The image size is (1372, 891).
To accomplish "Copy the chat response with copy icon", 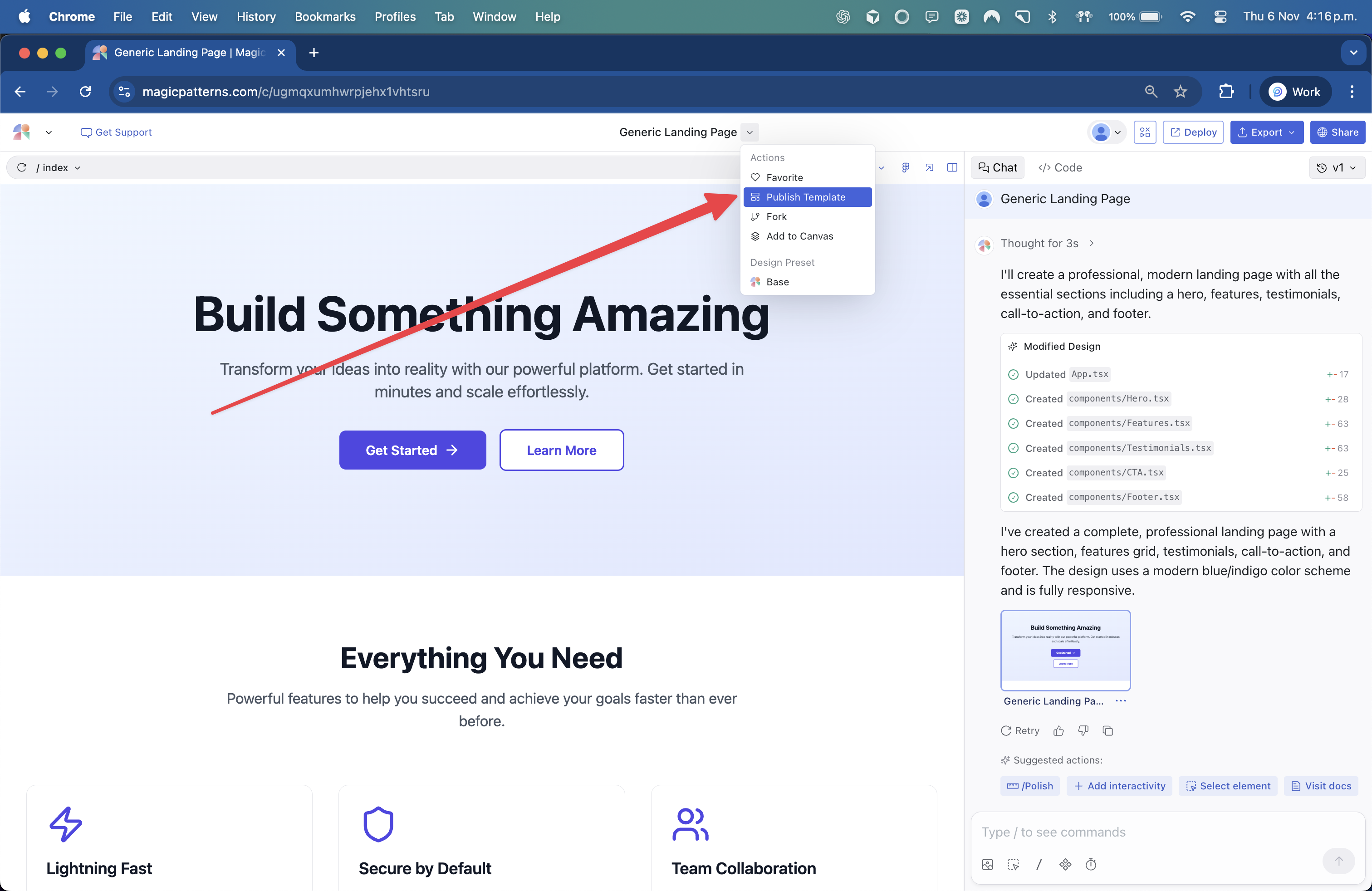I will click(1107, 731).
